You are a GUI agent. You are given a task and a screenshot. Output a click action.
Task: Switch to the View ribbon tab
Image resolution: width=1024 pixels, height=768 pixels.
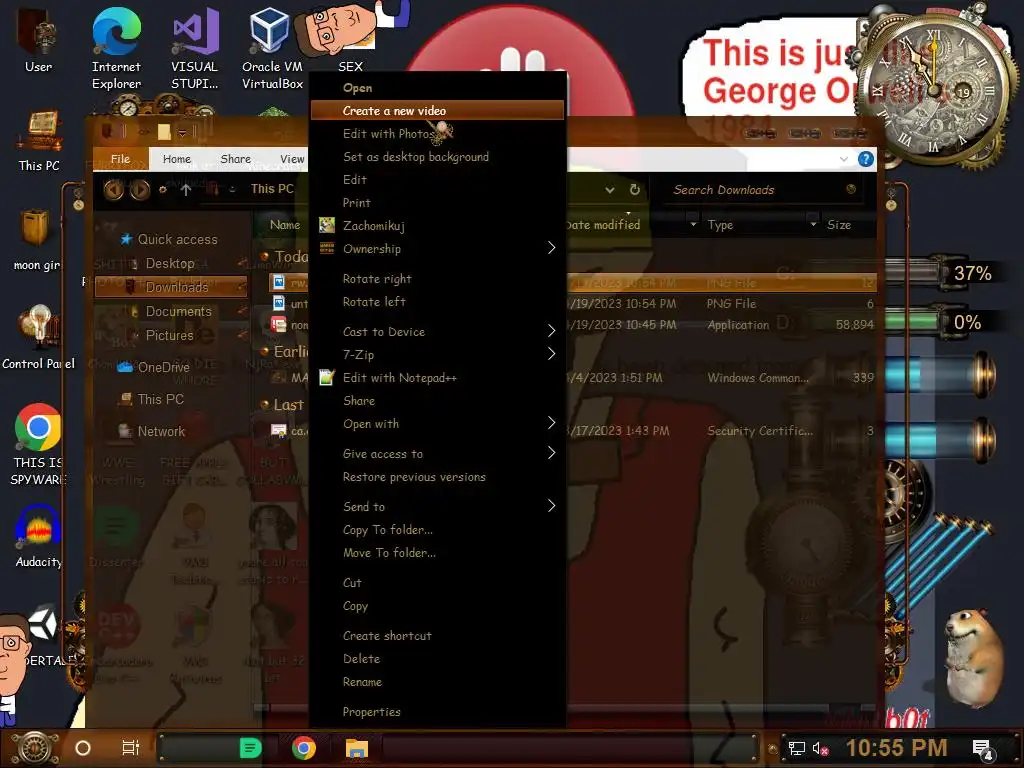(292, 159)
